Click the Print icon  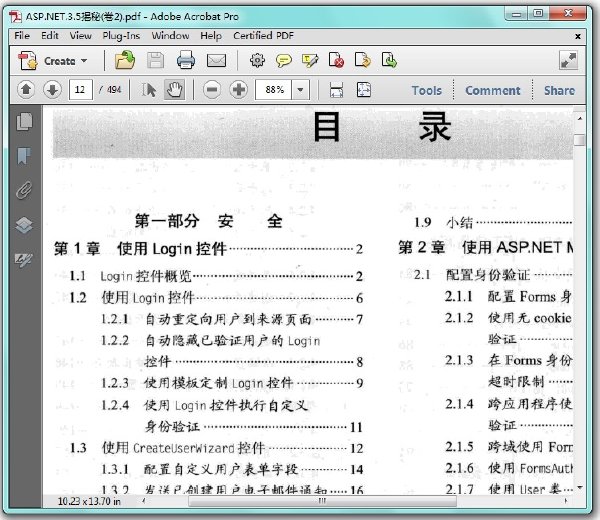click(x=186, y=60)
